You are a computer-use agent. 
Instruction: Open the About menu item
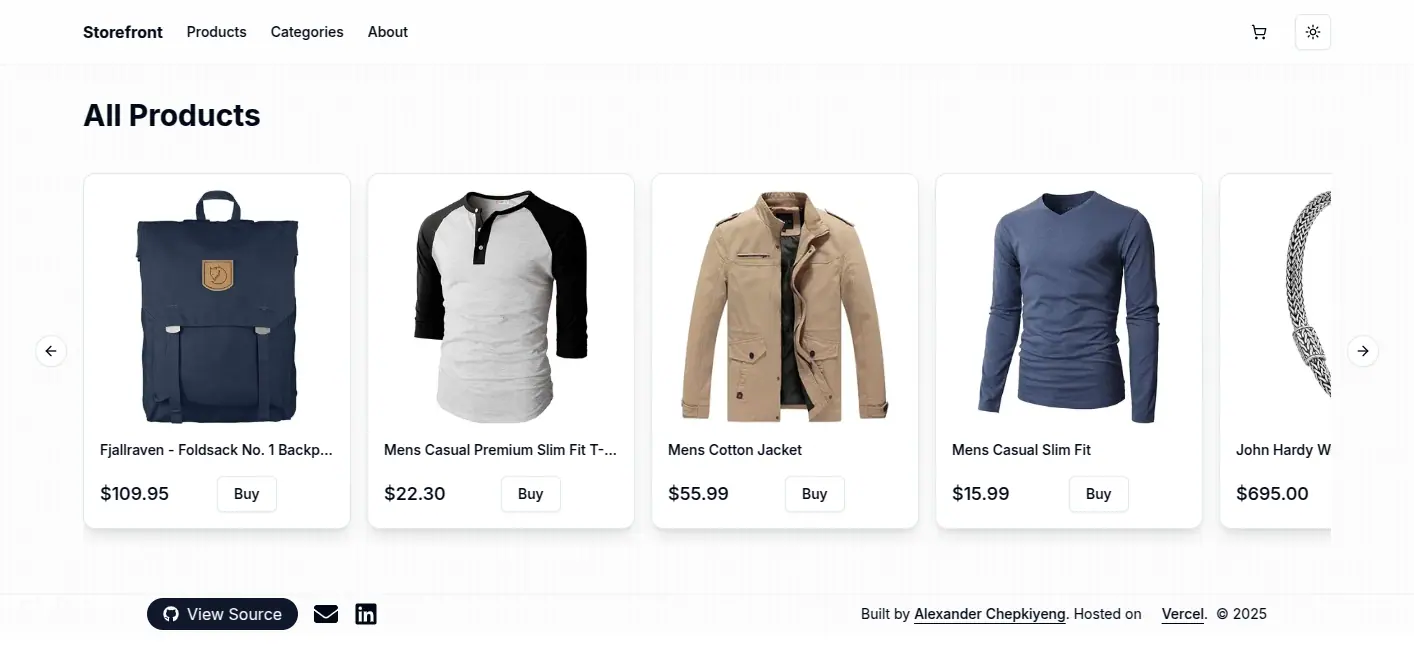(x=387, y=31)
